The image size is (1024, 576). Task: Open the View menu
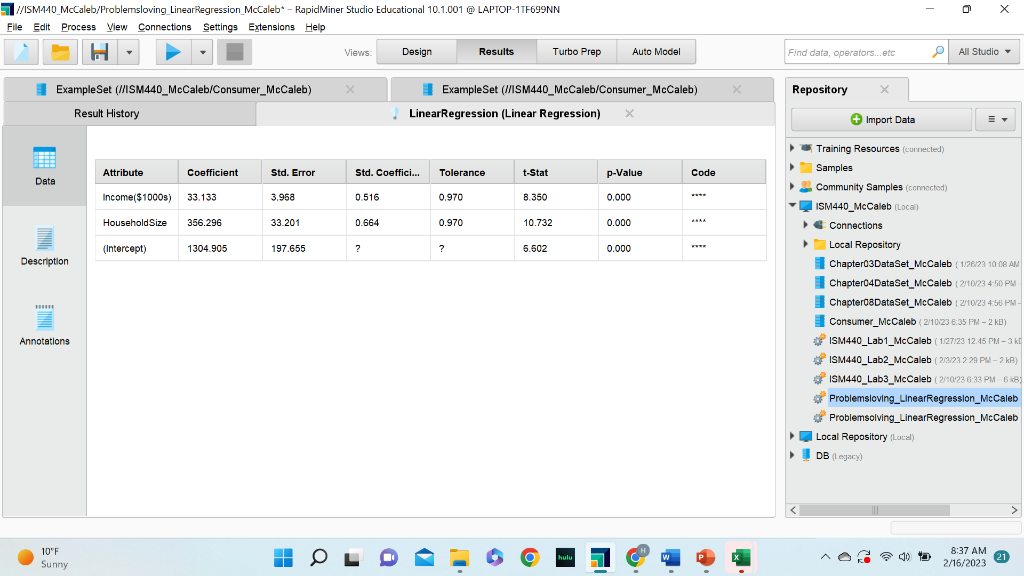coord(117,27)
